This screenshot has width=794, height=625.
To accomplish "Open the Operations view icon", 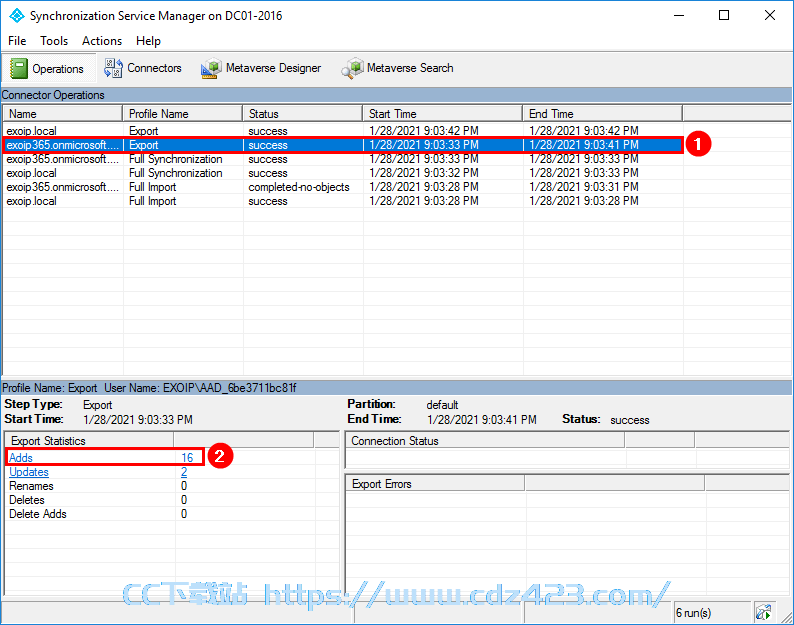I will (19, 68).
